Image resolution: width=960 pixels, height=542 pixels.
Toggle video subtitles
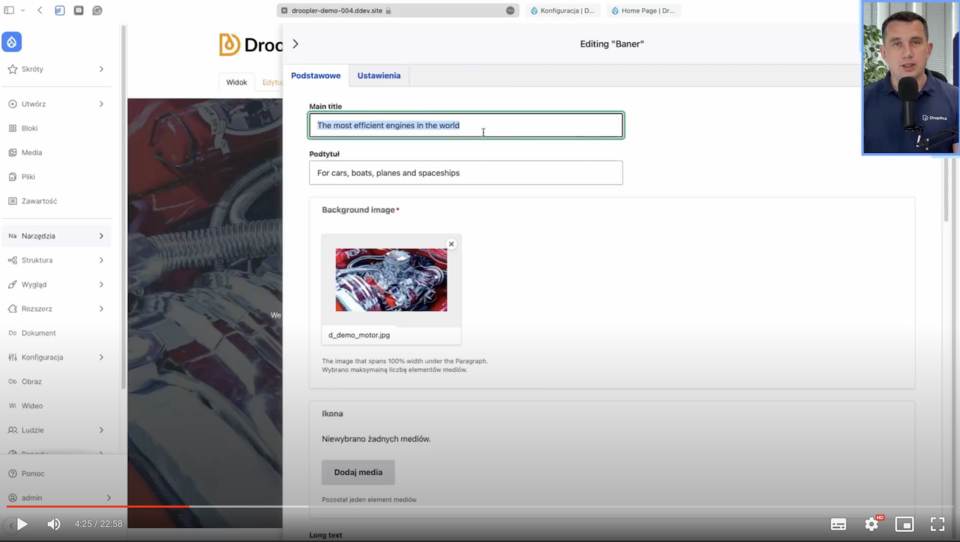838,524
